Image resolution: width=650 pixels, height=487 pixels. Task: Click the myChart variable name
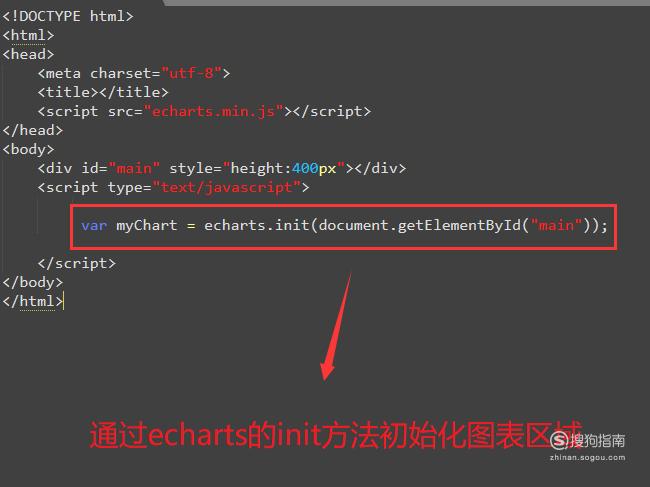(x=146, y=225)
